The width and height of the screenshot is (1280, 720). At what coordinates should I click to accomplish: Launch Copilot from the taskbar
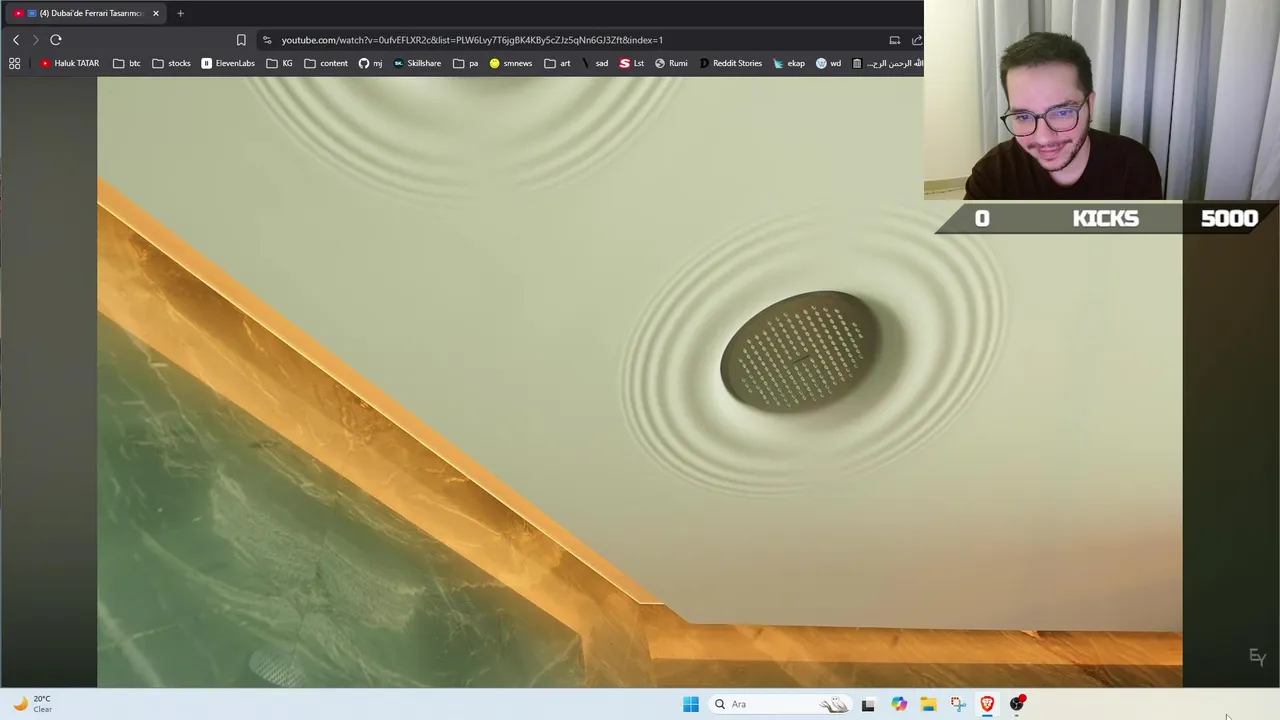point(899,704)
